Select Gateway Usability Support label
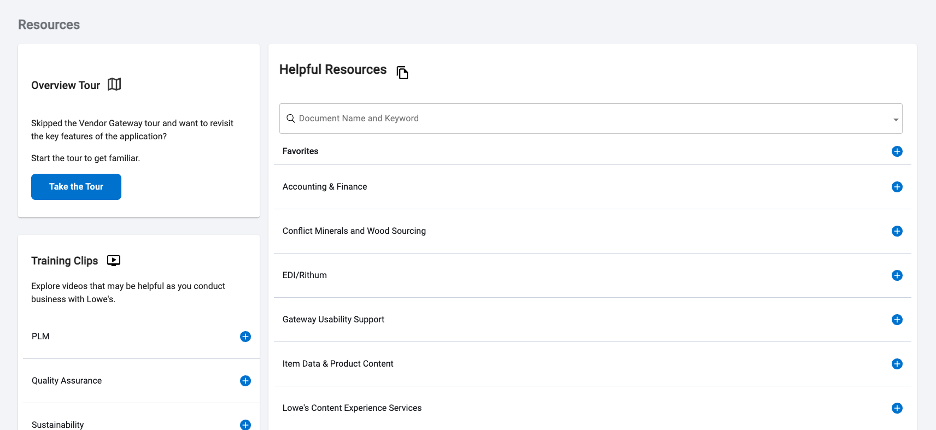Screen dimensions: 936x430 pyautogui.click(x=333, y=320)
